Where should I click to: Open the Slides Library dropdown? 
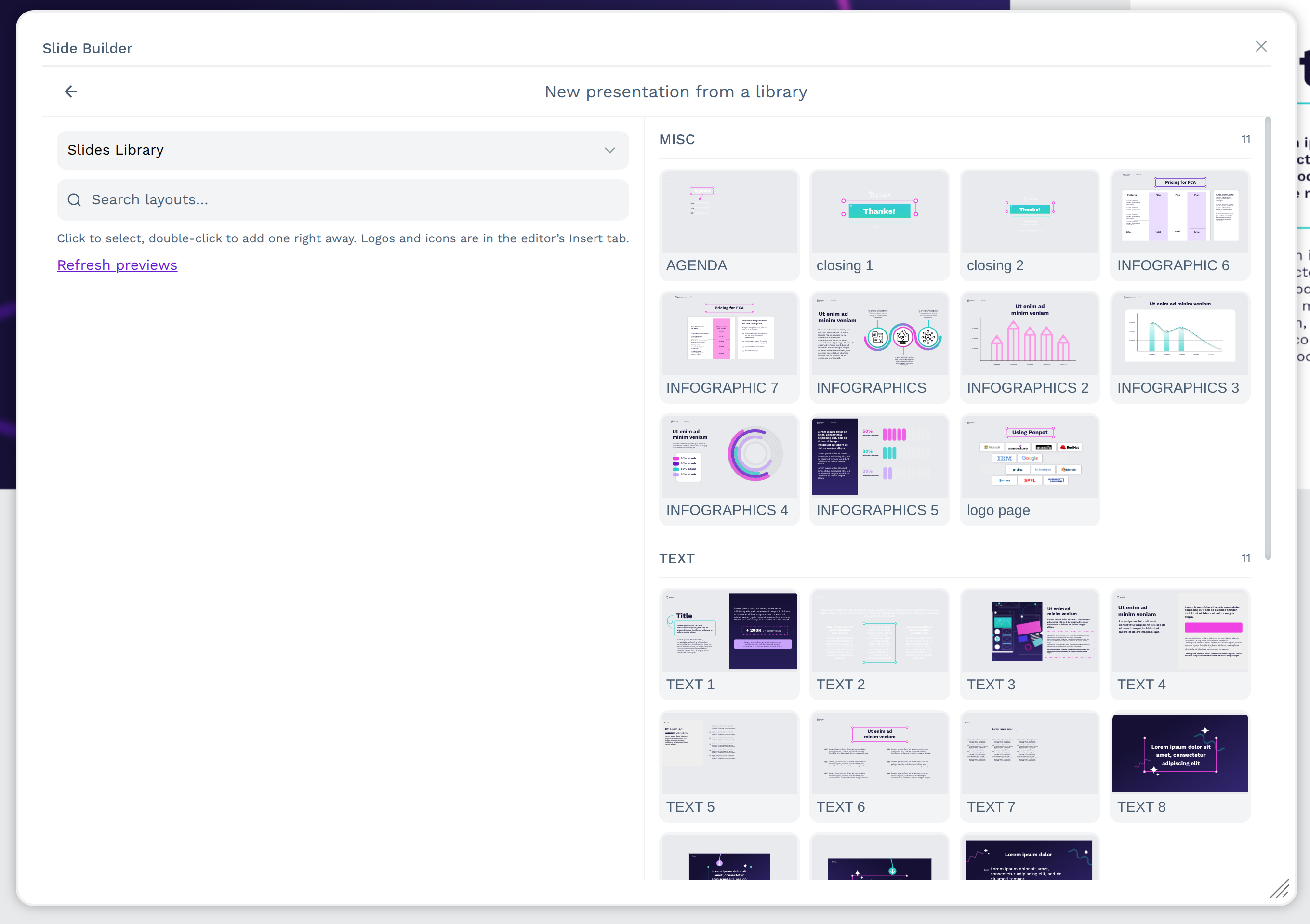point(343,150)
